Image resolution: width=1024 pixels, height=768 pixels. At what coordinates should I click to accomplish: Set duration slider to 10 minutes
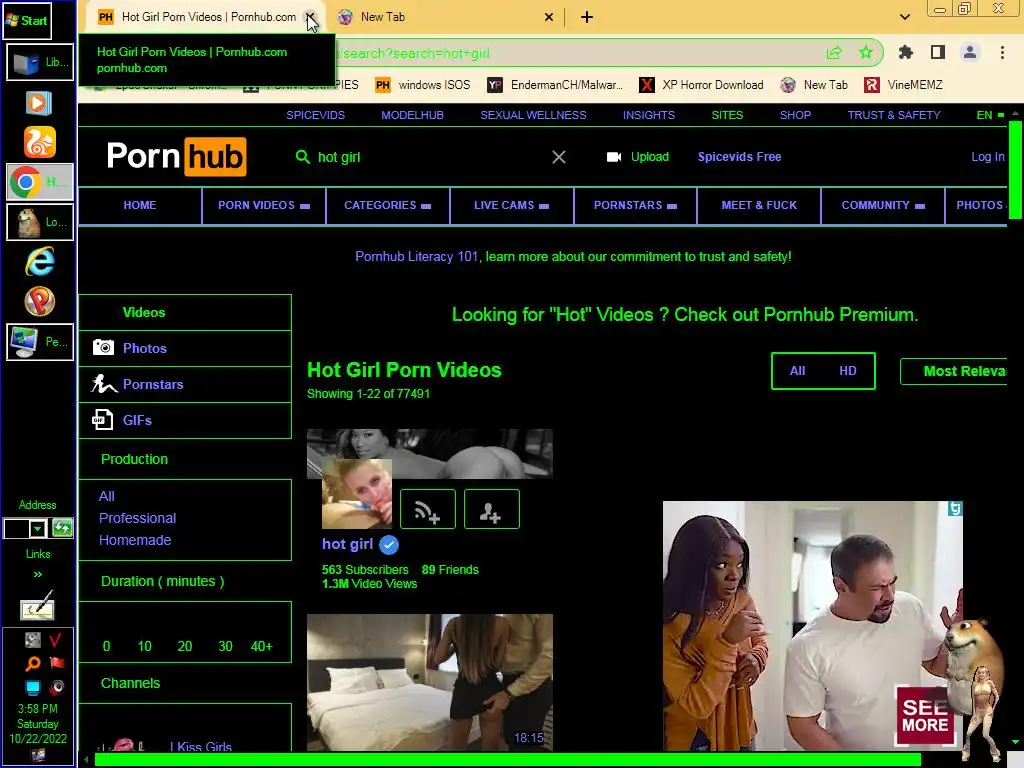144,646
